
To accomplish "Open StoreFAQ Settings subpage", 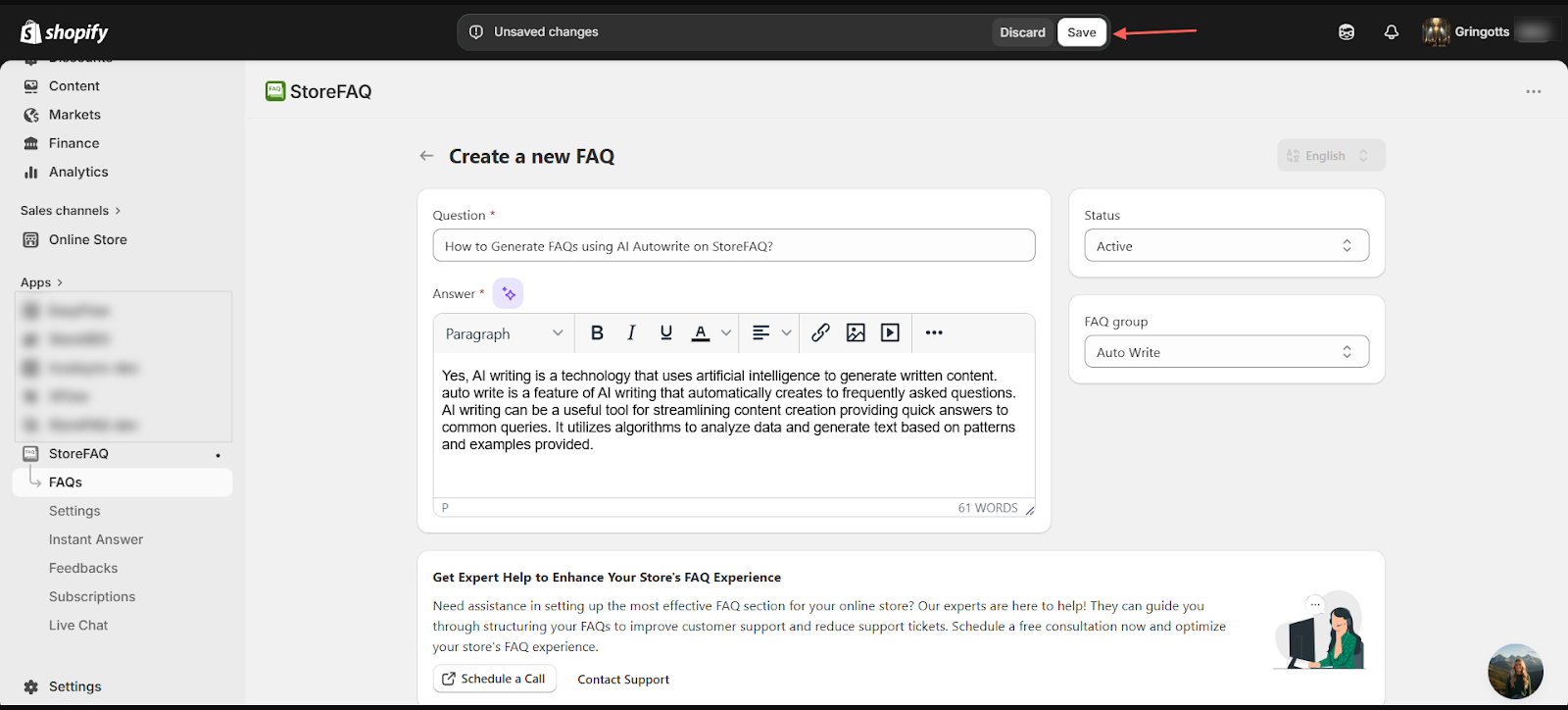I will tap(74, 511).
